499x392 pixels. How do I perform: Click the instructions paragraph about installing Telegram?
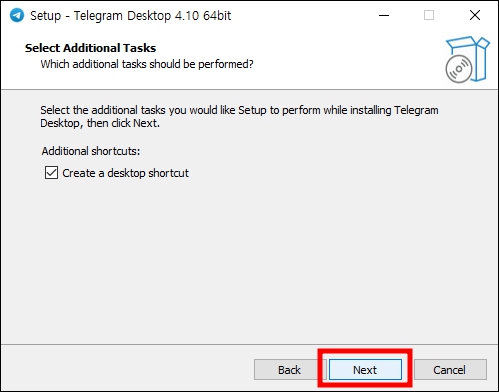239,116
